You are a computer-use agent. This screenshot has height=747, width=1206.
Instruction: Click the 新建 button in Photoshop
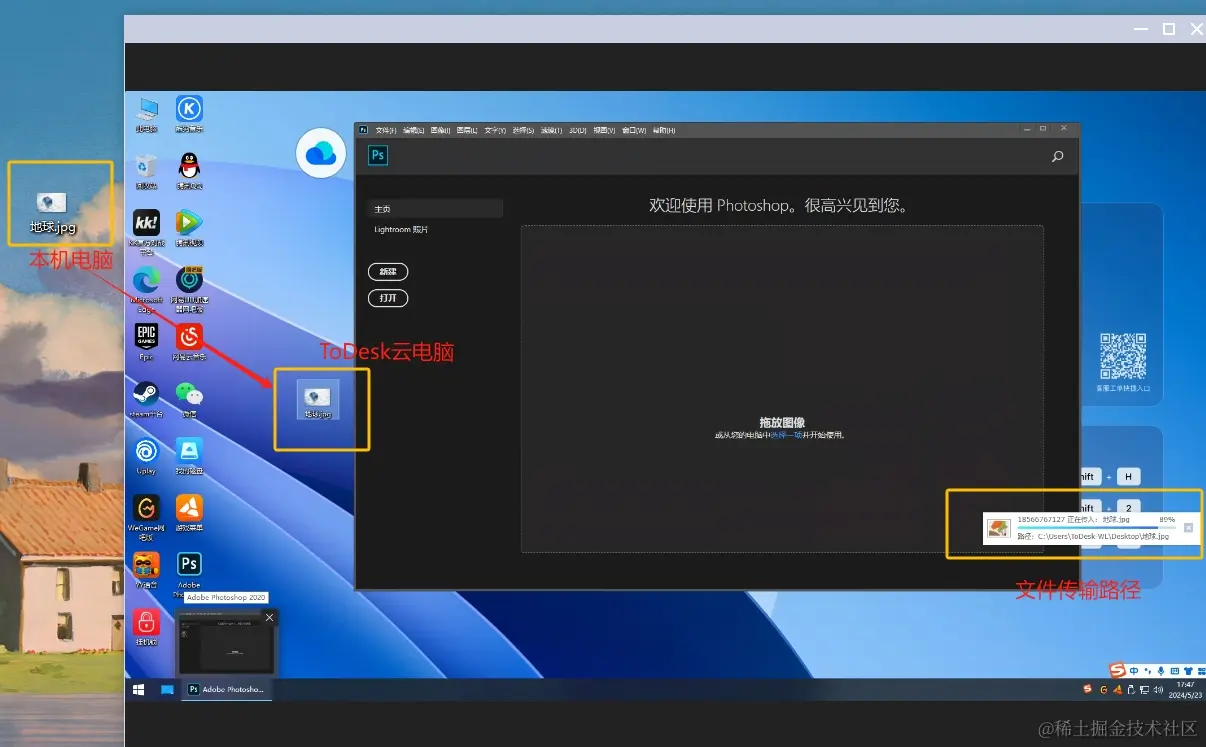pos(388,272)
